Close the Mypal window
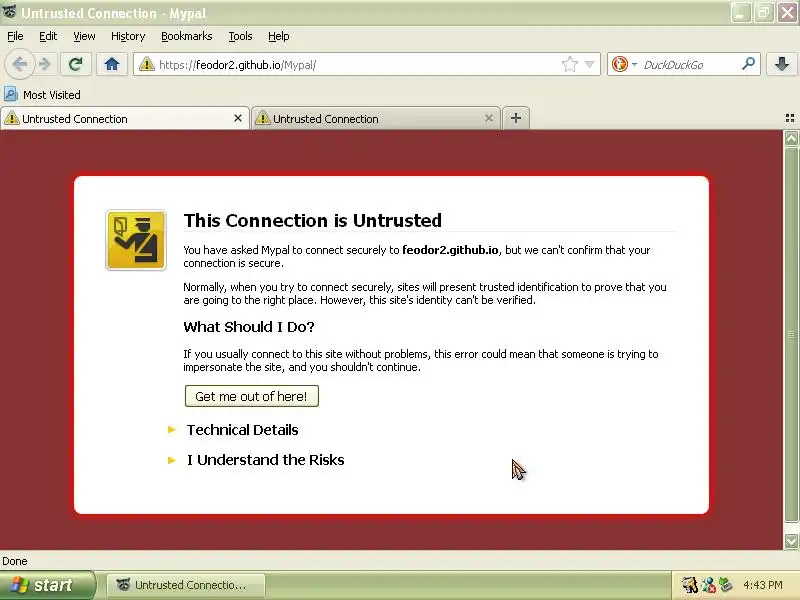 click(787, 13)
